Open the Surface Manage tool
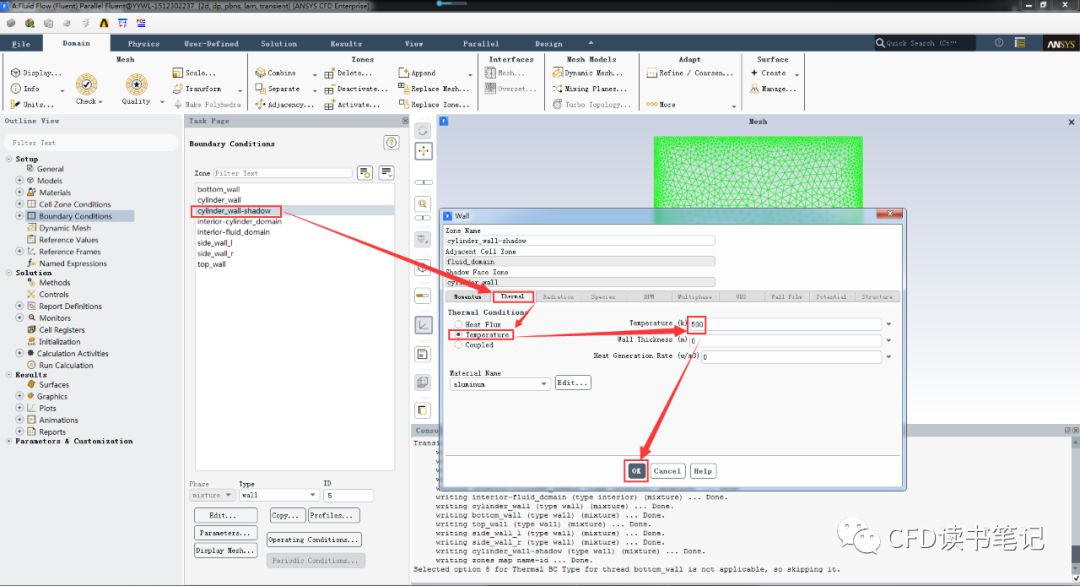The image size is (1080, 586). (x=773, y=88)
